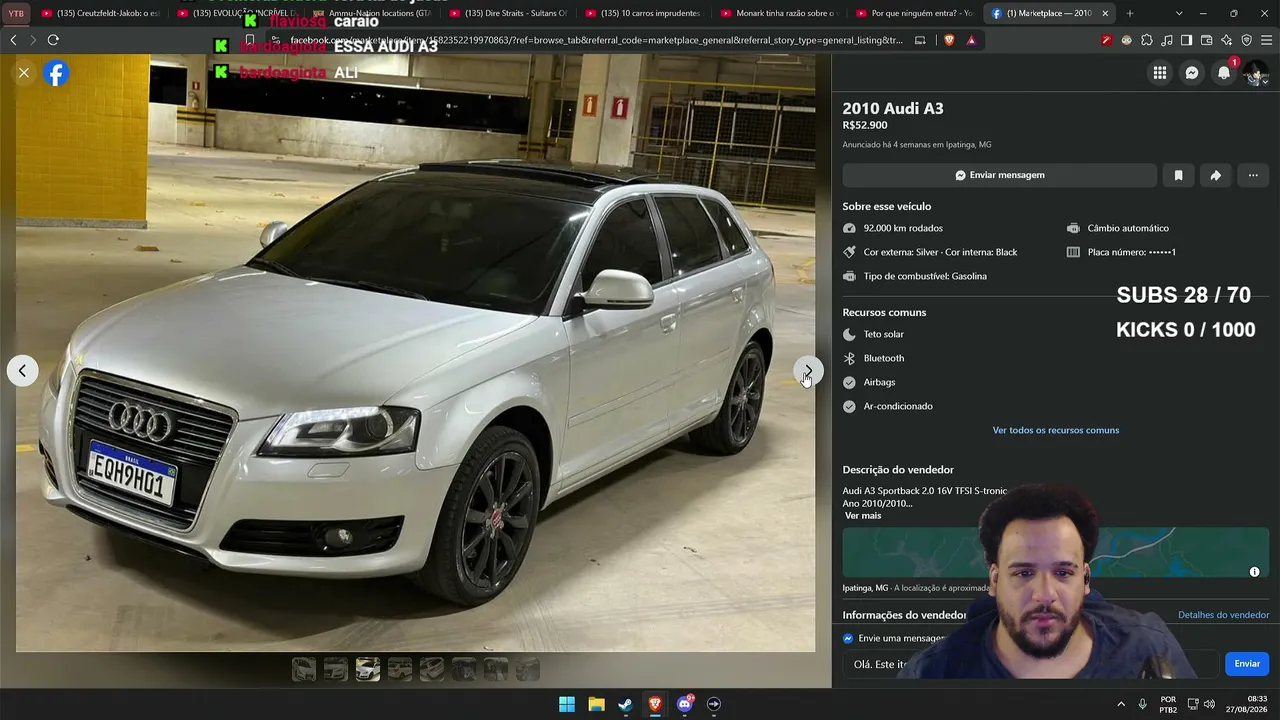
Task: Open seller details link
Action: click(x=1223, y=615)
